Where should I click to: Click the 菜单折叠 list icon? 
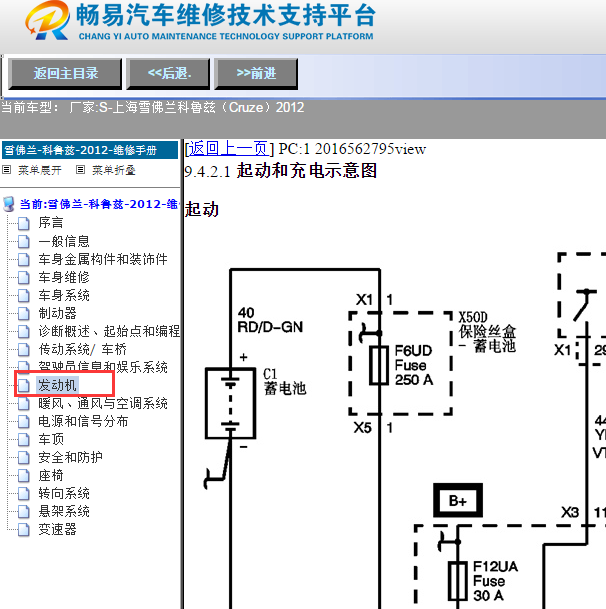(x=80, y=170)
